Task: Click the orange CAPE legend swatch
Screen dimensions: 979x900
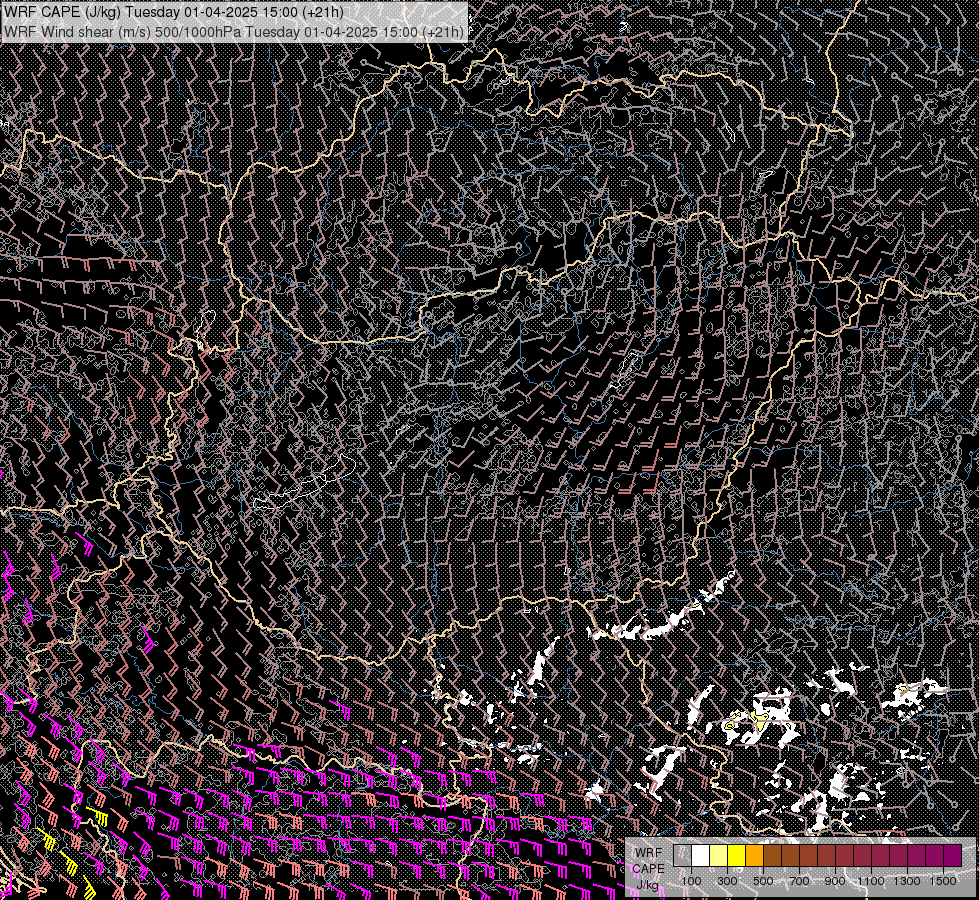Action: (x=754, y=855)
